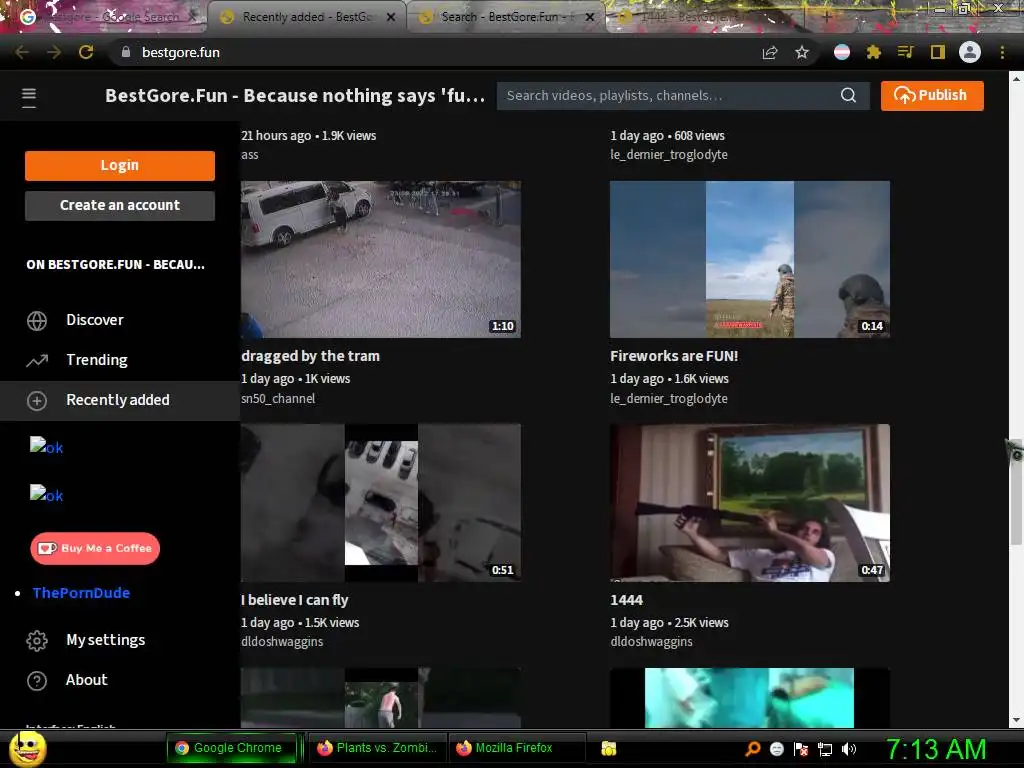Open the volume speaker tray icon
Viewport: 1024px width, 768px height.
coord(849,748)
